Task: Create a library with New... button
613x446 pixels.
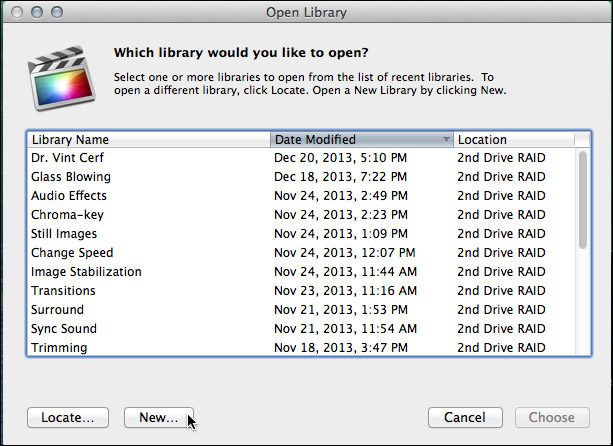Action: point(159,417)
